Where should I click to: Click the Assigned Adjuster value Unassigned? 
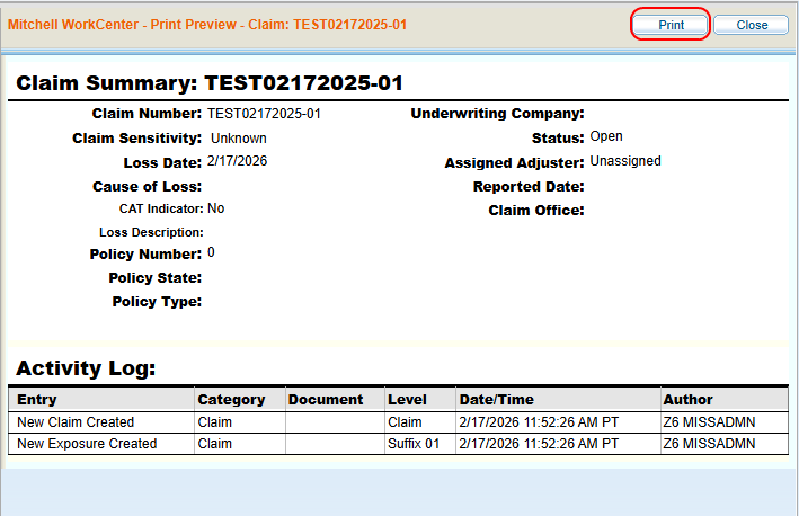pyautogui.click(x=625, y=160)
